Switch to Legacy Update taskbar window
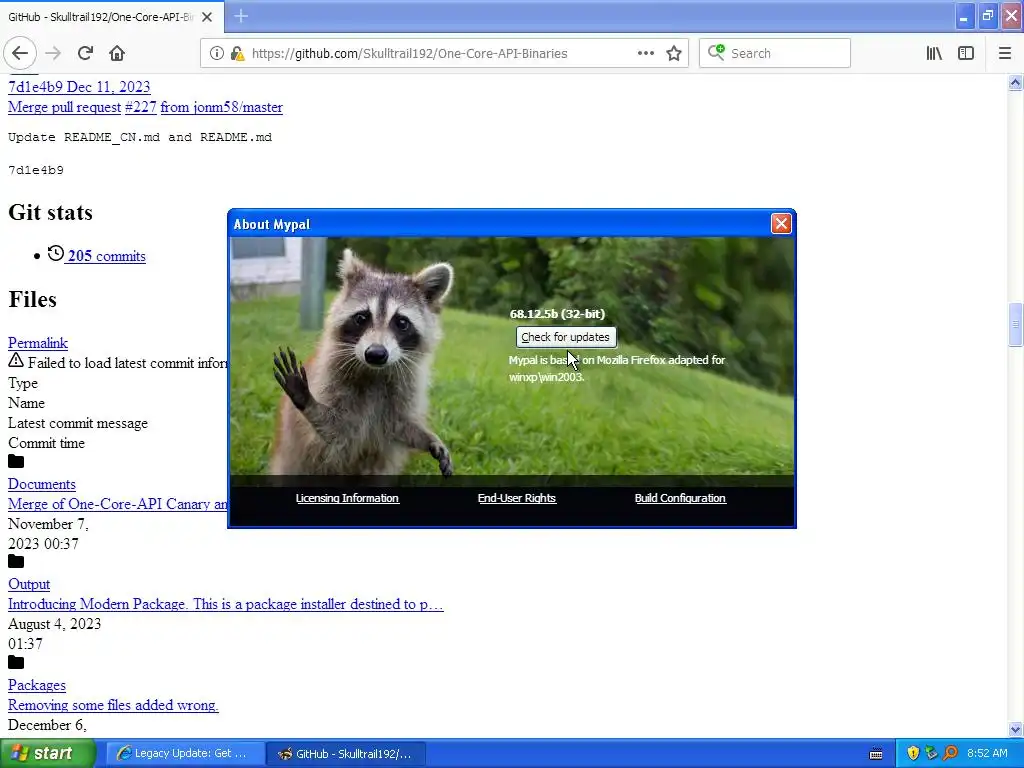1024x768 pixels. (x=185, y=754)
